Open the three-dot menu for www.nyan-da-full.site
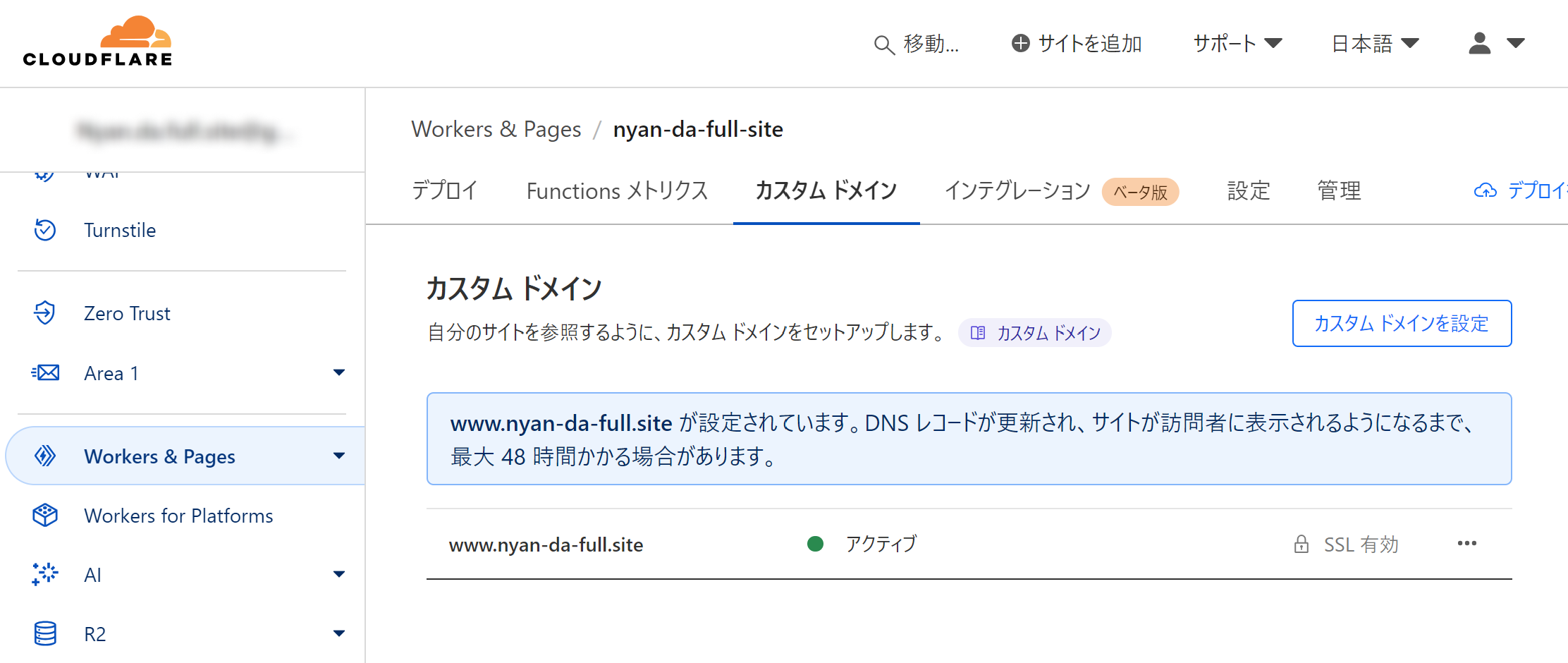The width and height of the screenshot is (1568, 663). (1466, 543)
